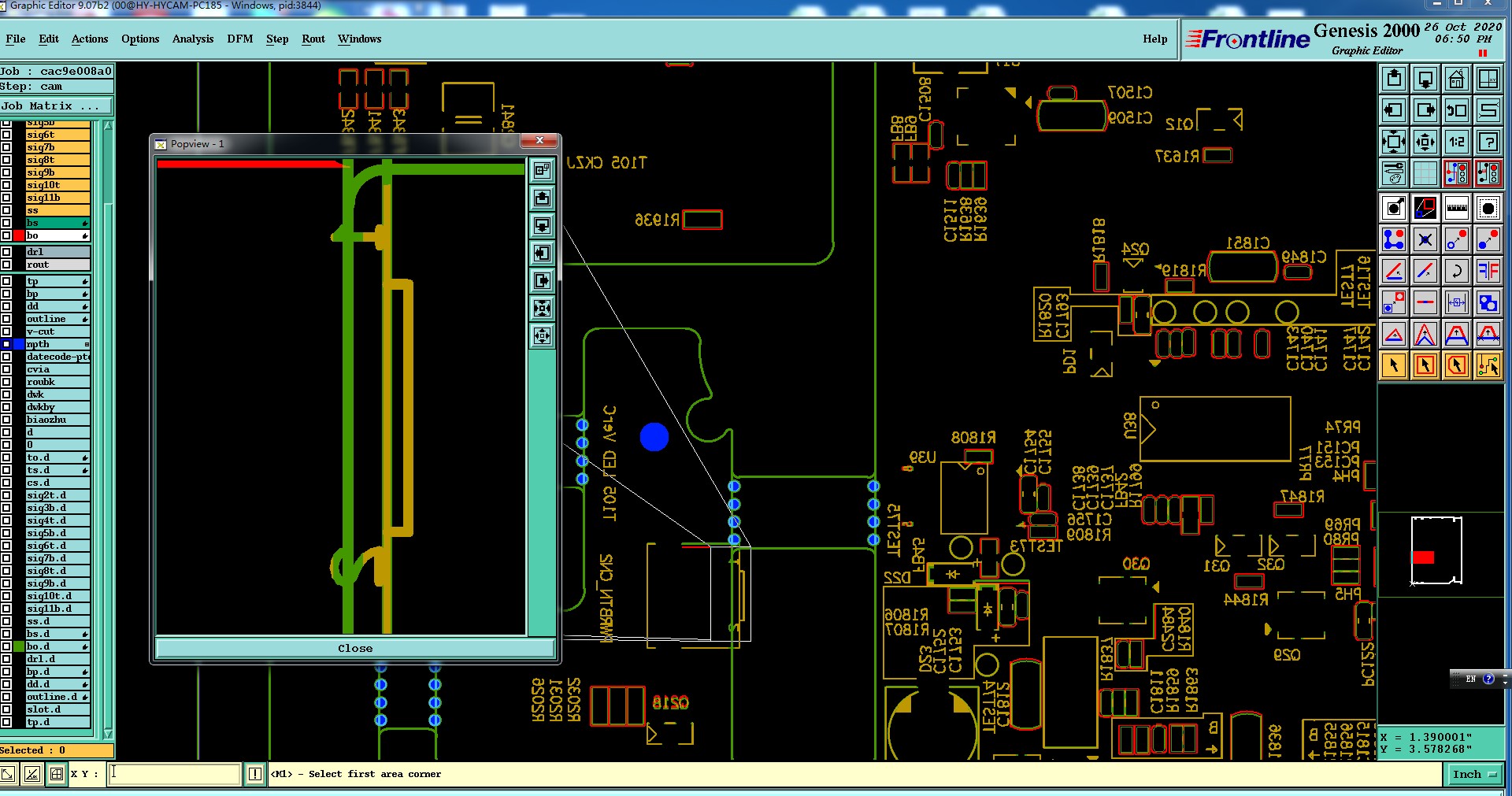
Task: Click the blue color swatch of layer npth
Action: coord(19,344)
